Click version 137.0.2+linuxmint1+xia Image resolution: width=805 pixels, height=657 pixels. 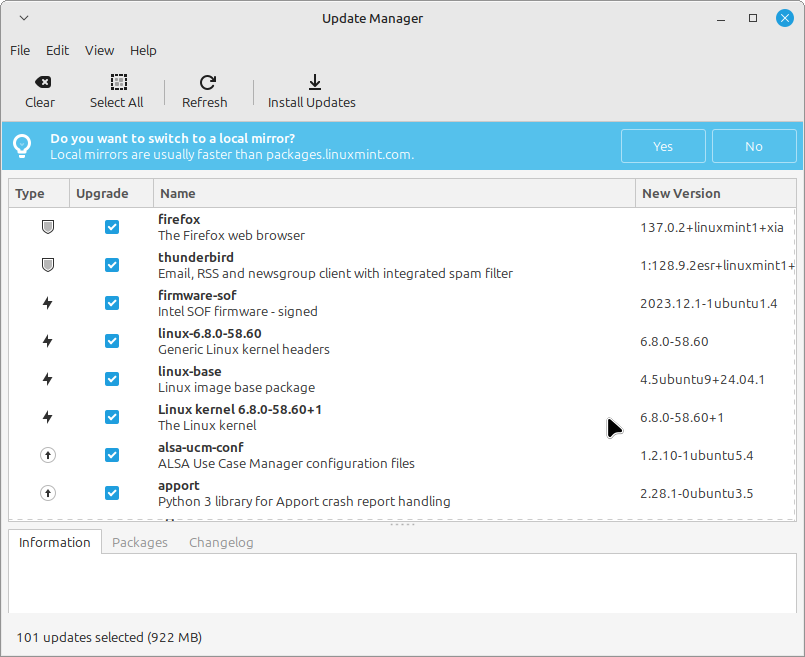712,227
